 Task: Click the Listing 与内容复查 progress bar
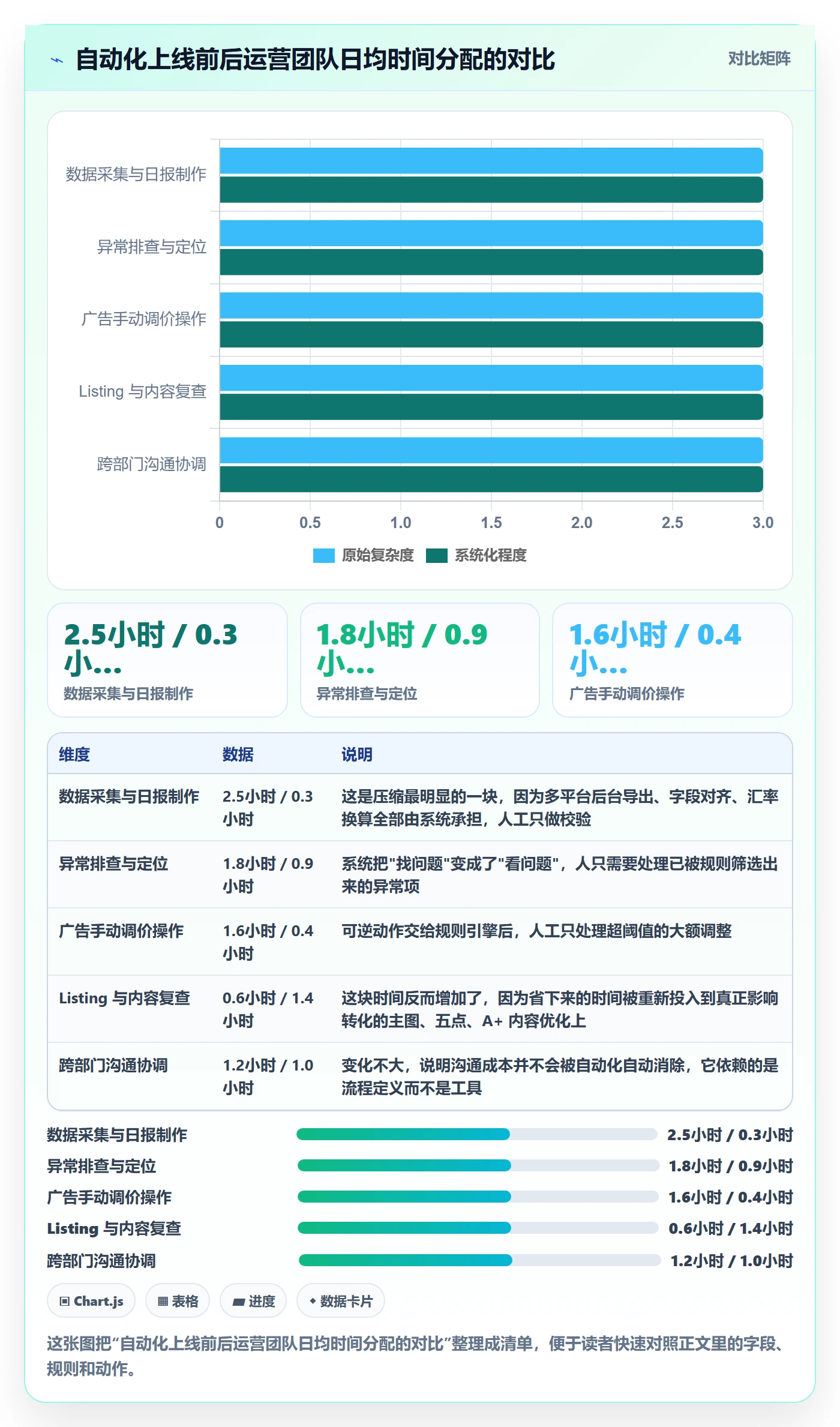click(478, 1228)
